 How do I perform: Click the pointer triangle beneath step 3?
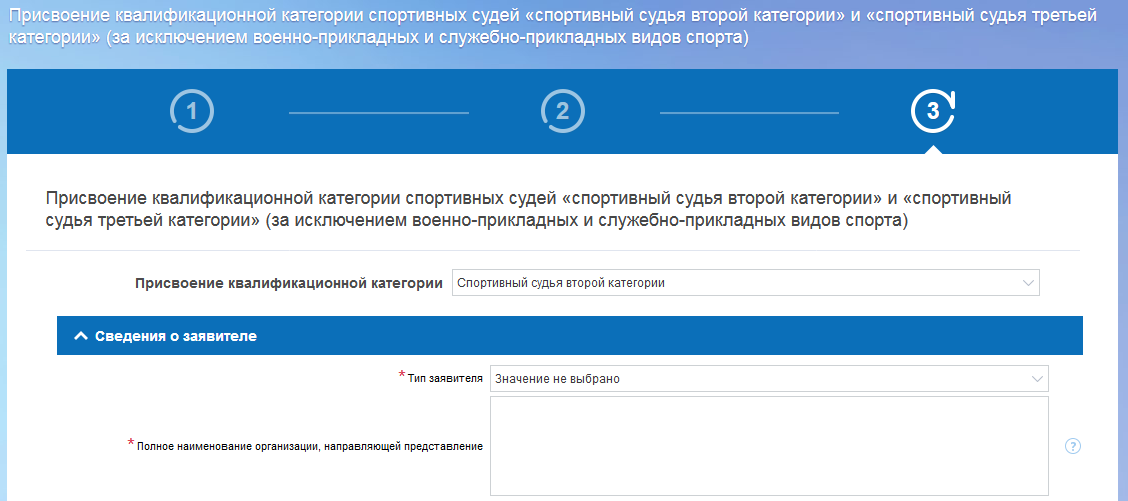point(933,148)
